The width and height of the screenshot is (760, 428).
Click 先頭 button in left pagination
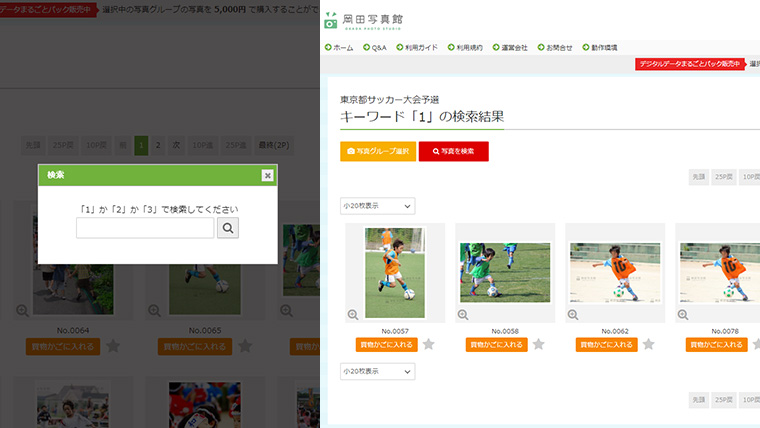click(x=33, y=145)
